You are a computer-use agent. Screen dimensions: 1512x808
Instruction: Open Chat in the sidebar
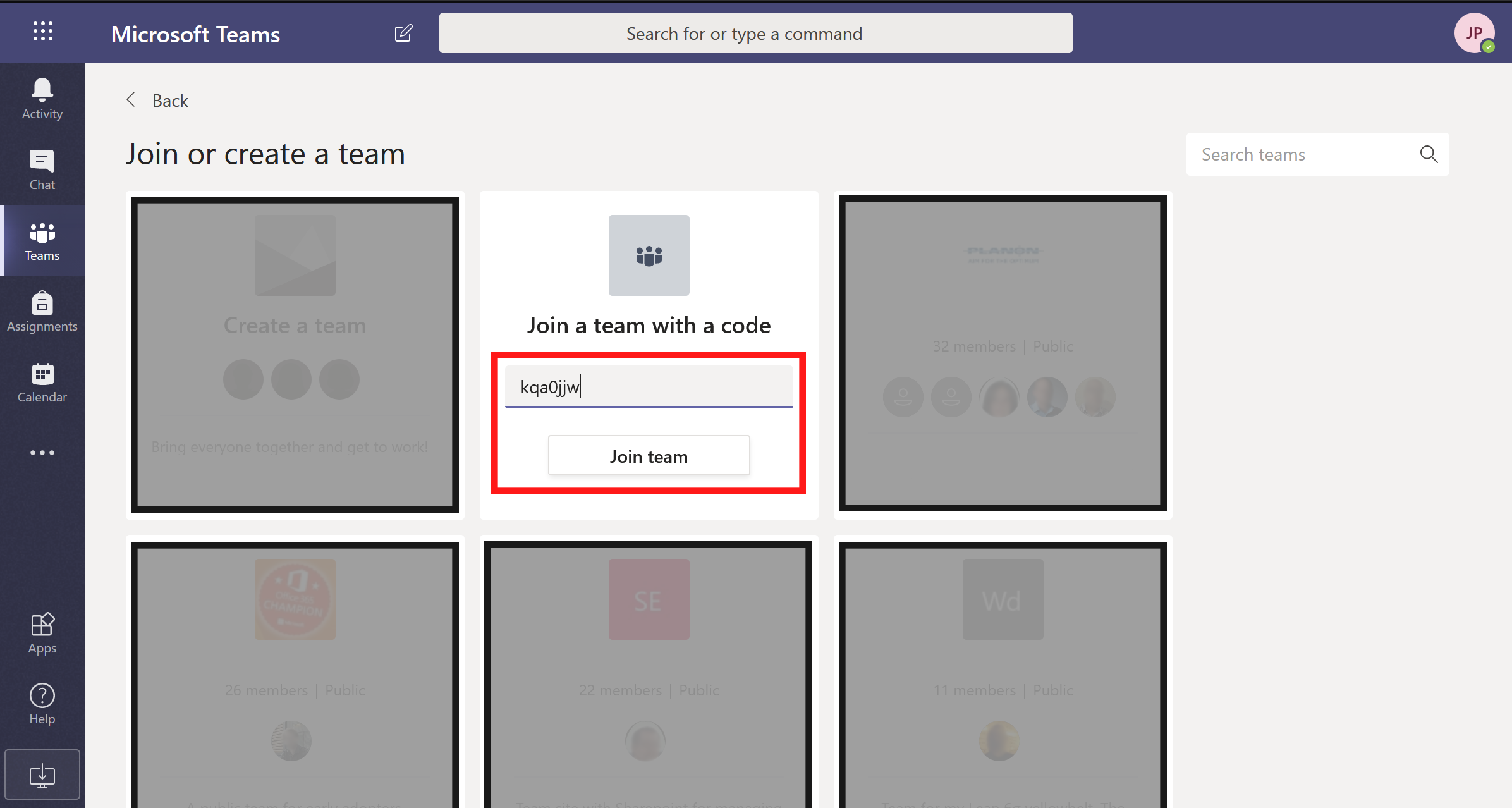tap(42, 169)
